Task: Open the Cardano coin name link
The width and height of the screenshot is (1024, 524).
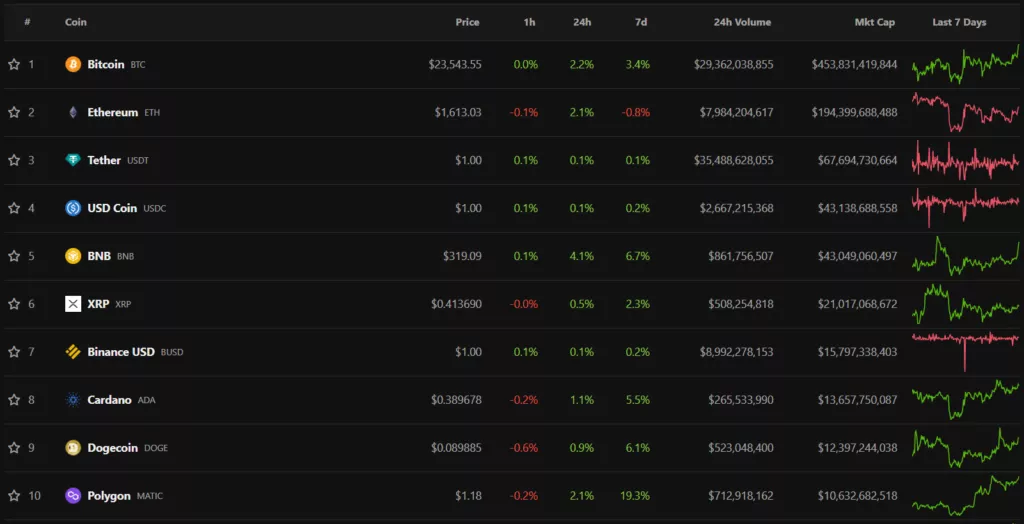Action: [x=110, y=400]
